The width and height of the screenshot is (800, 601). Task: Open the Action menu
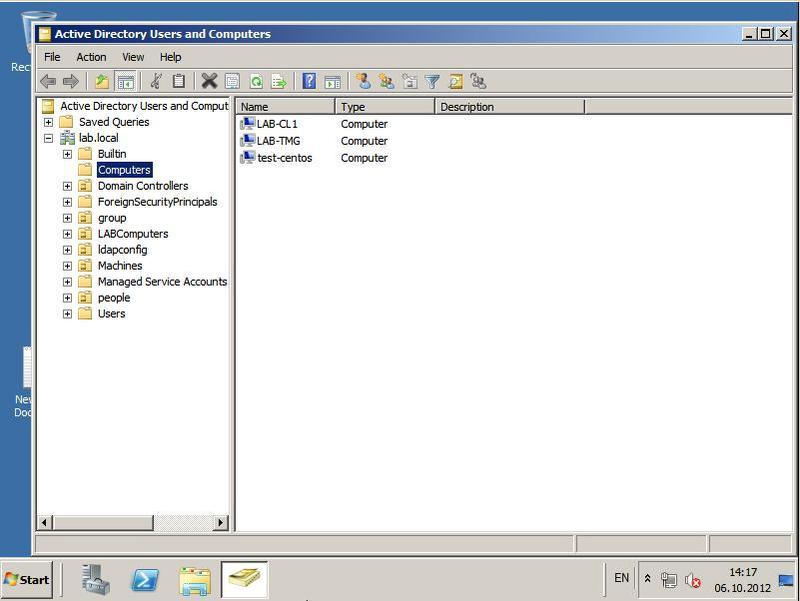91,57
